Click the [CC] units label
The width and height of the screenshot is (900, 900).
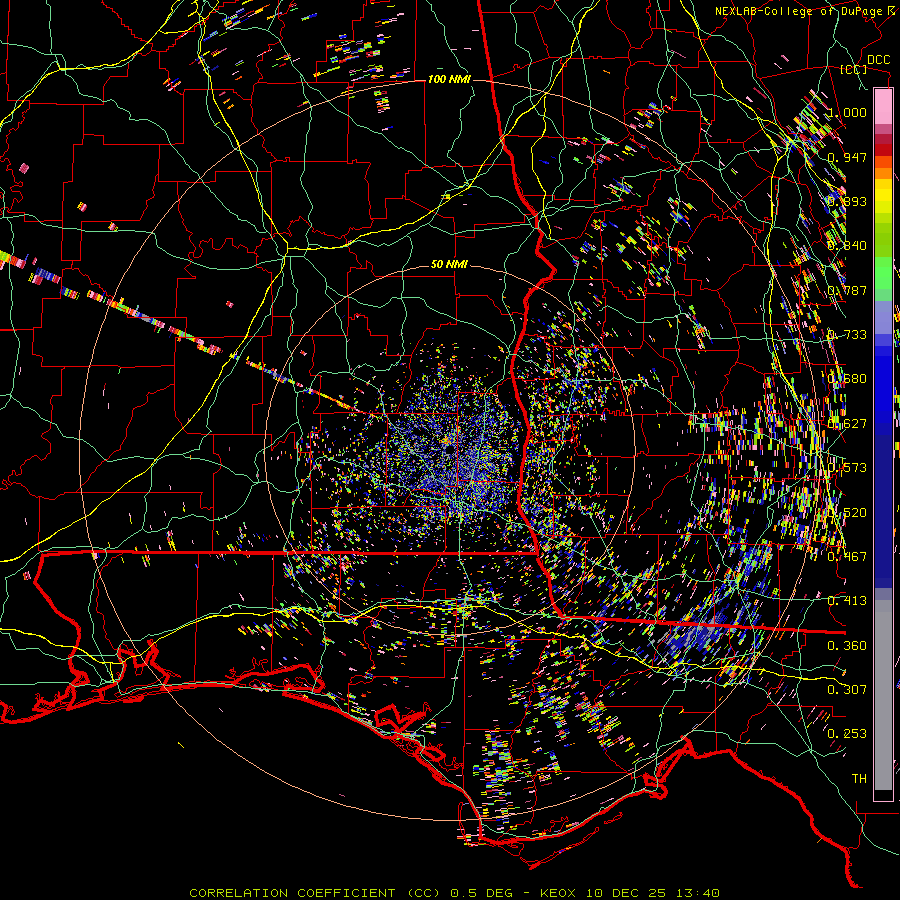click(x=854, y=69)
